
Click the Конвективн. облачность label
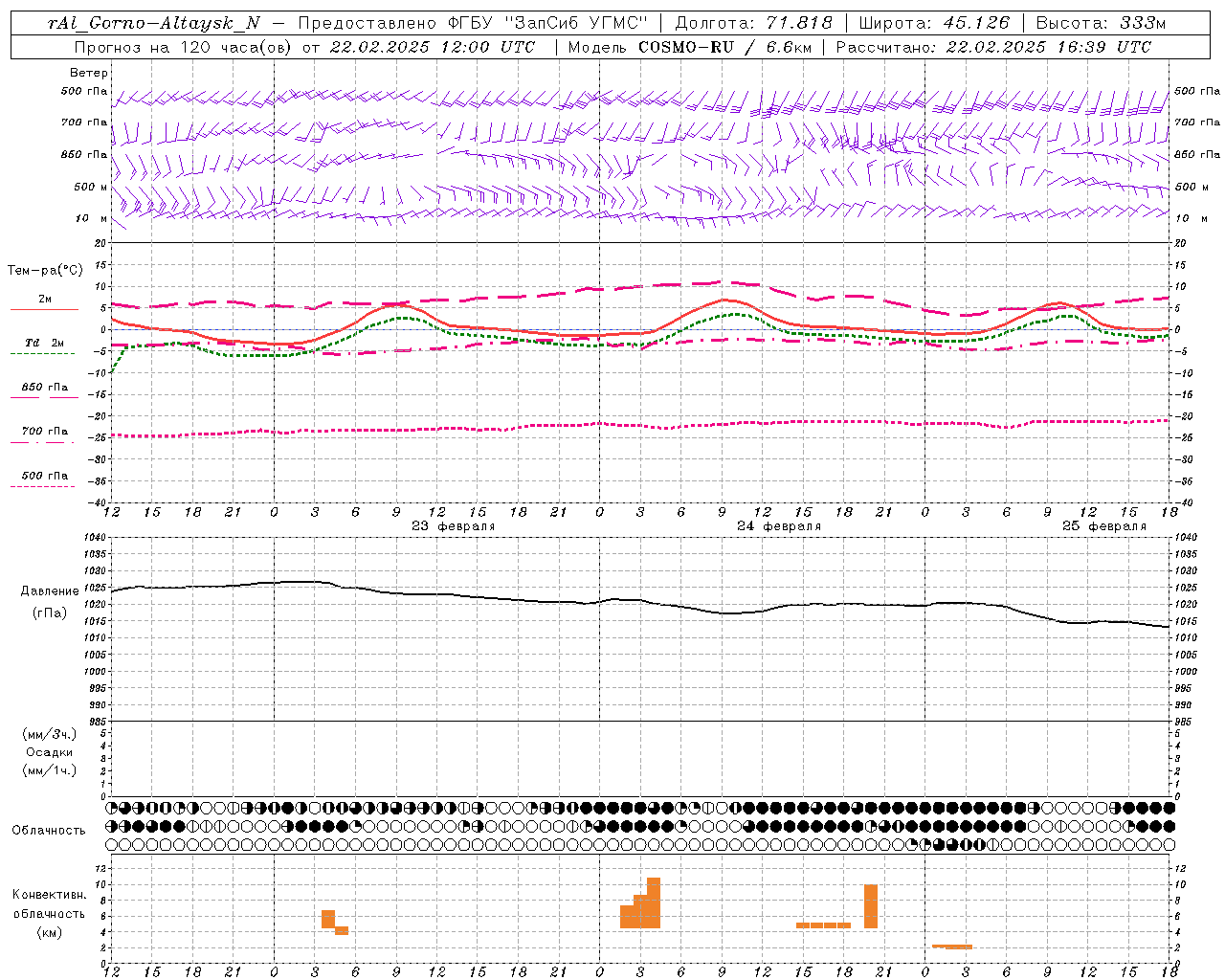[50, 904]
